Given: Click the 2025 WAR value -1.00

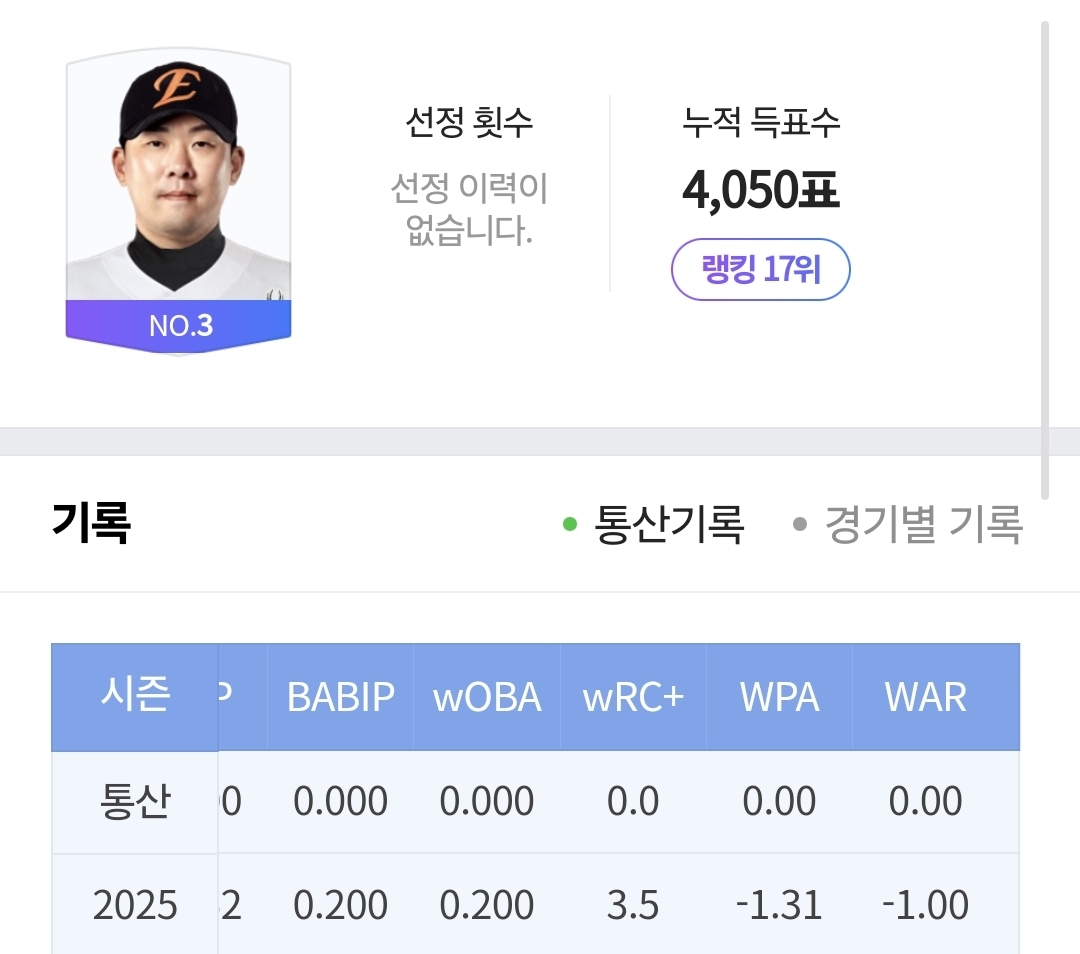Looking at the screenshot, I should click(926, 905).
